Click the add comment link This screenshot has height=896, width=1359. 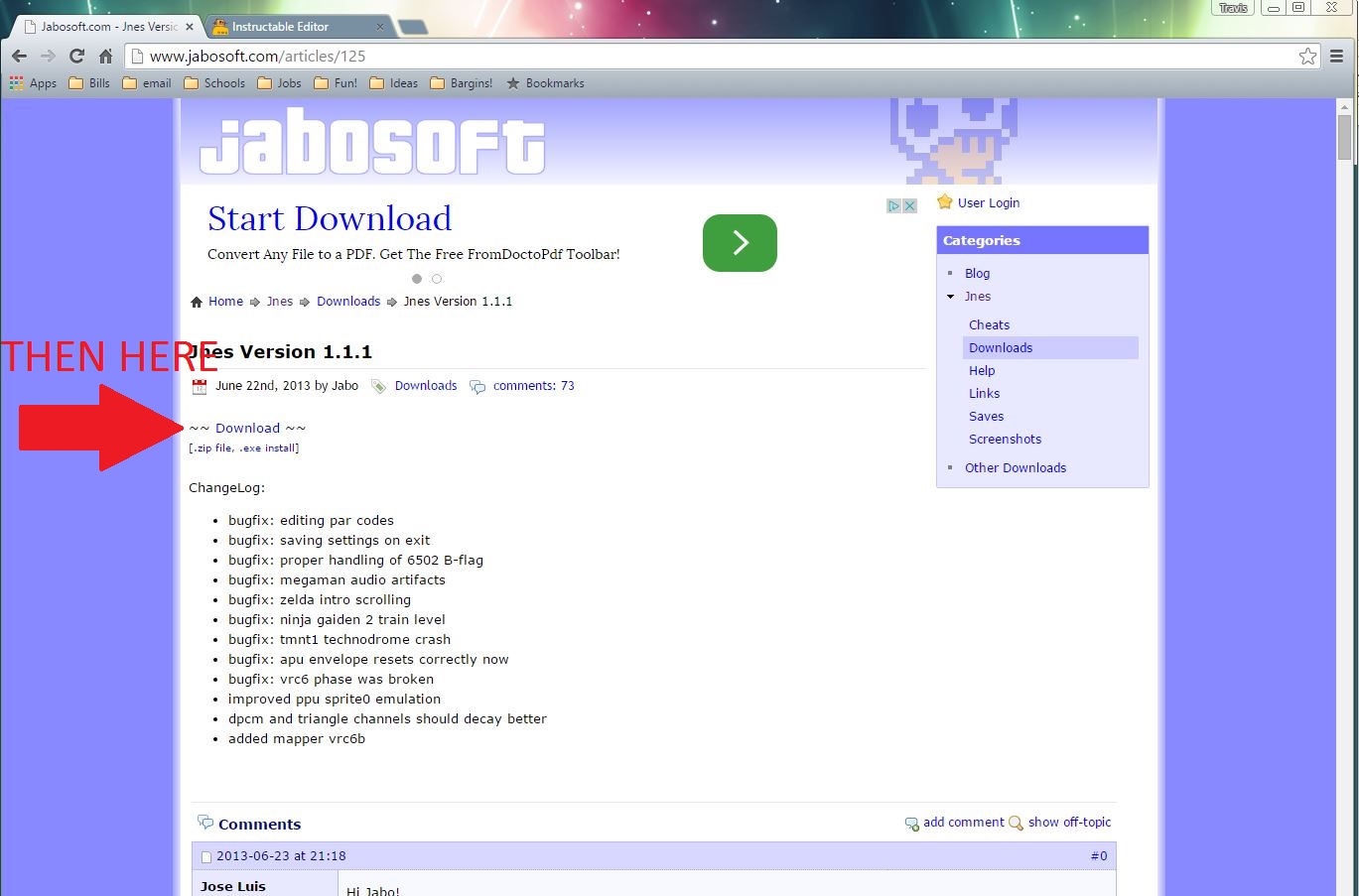pyautogui.click(x=964, y=823)
